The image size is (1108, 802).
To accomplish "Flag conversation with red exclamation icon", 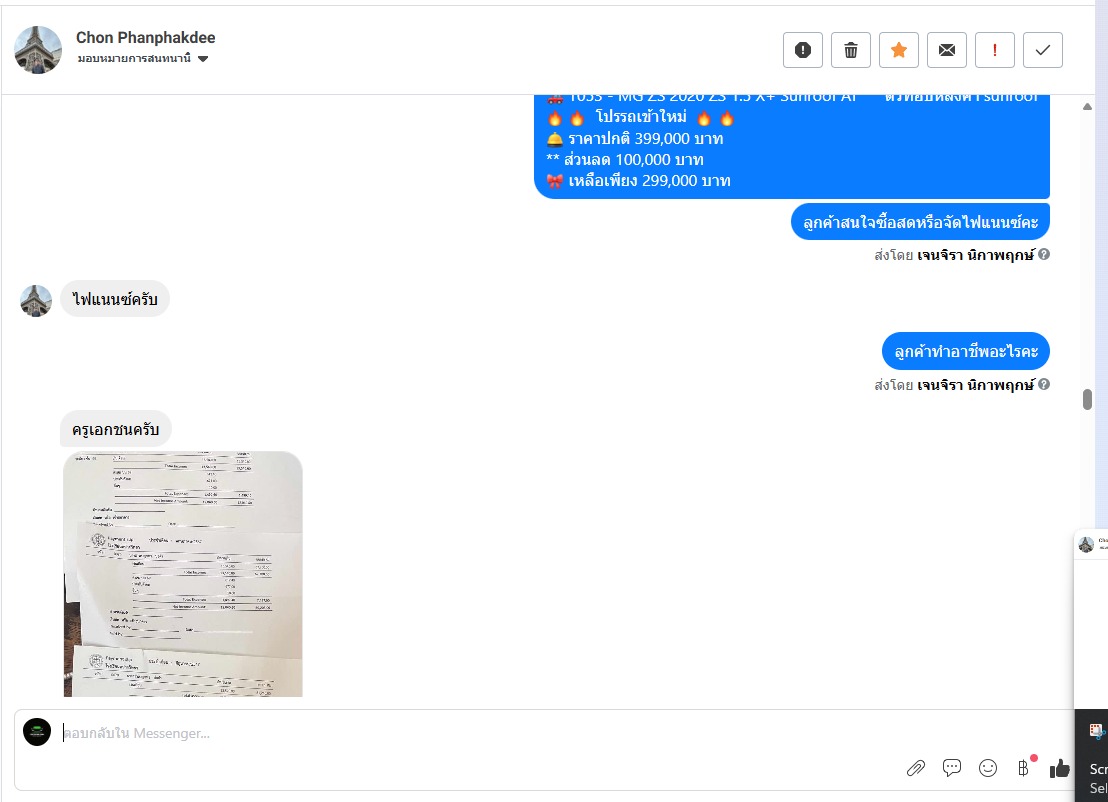I will coord(995,50).
